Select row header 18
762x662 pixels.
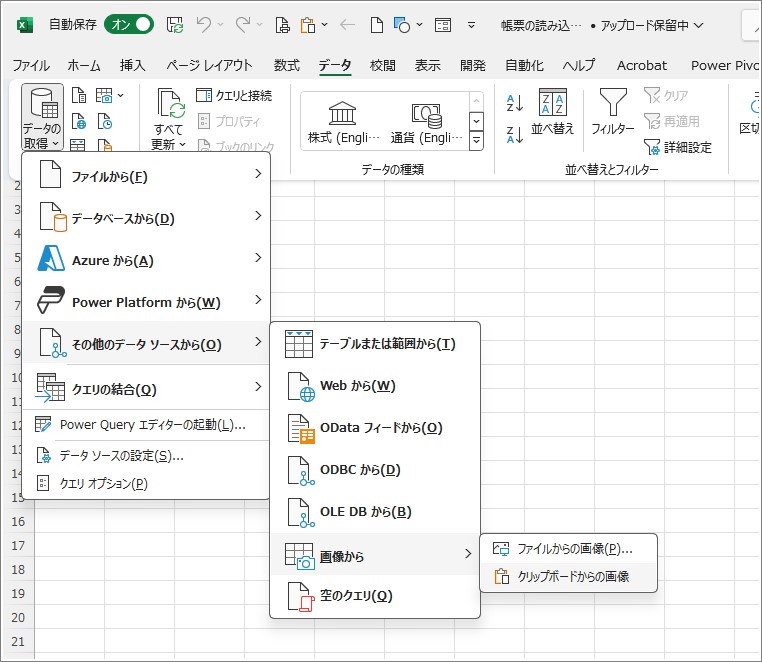[18, 569]
